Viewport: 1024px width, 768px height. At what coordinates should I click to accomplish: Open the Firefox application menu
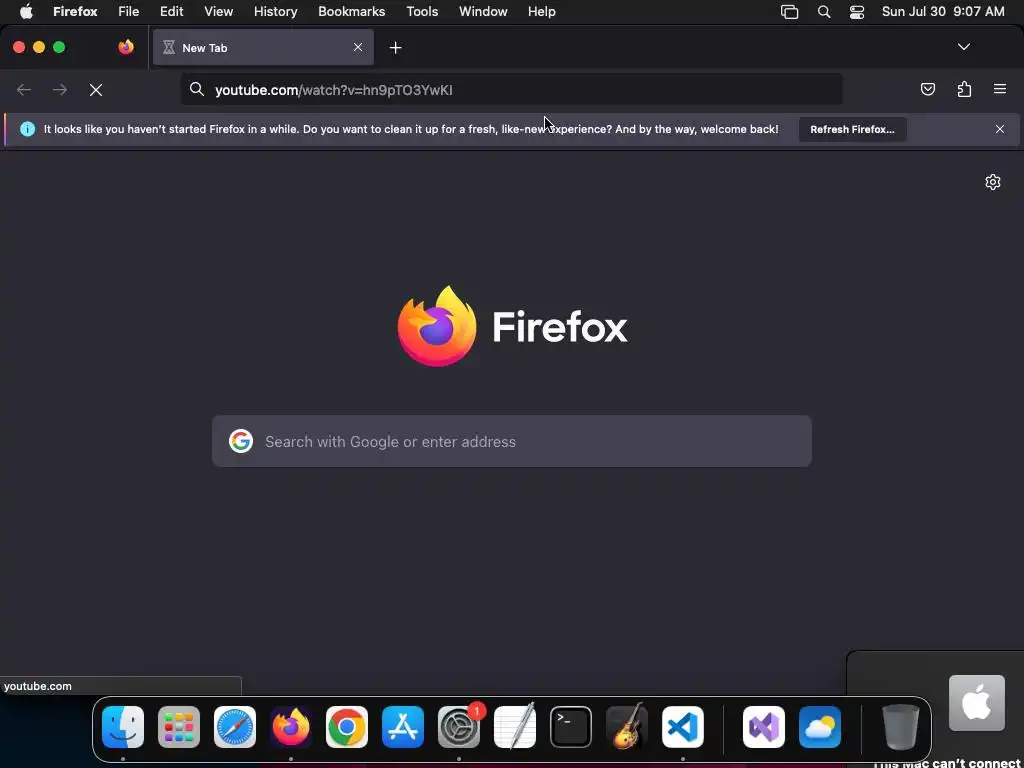1000,89
